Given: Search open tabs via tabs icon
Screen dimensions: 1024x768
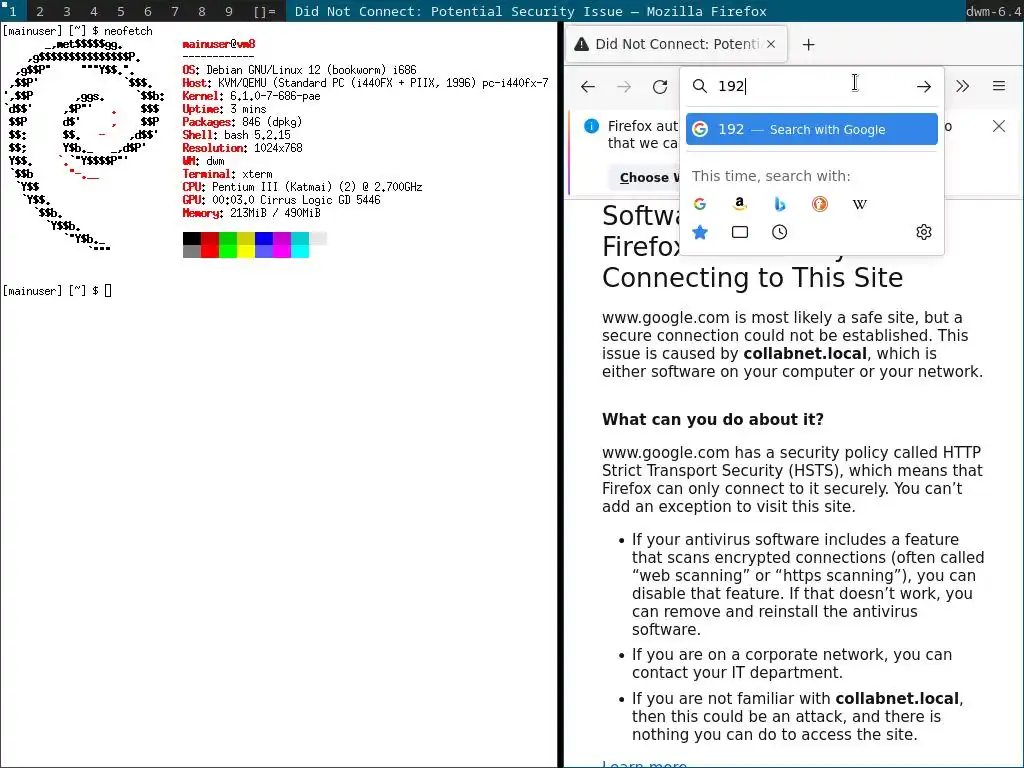Looking at the screenshot, I should (x=740, y=232).
